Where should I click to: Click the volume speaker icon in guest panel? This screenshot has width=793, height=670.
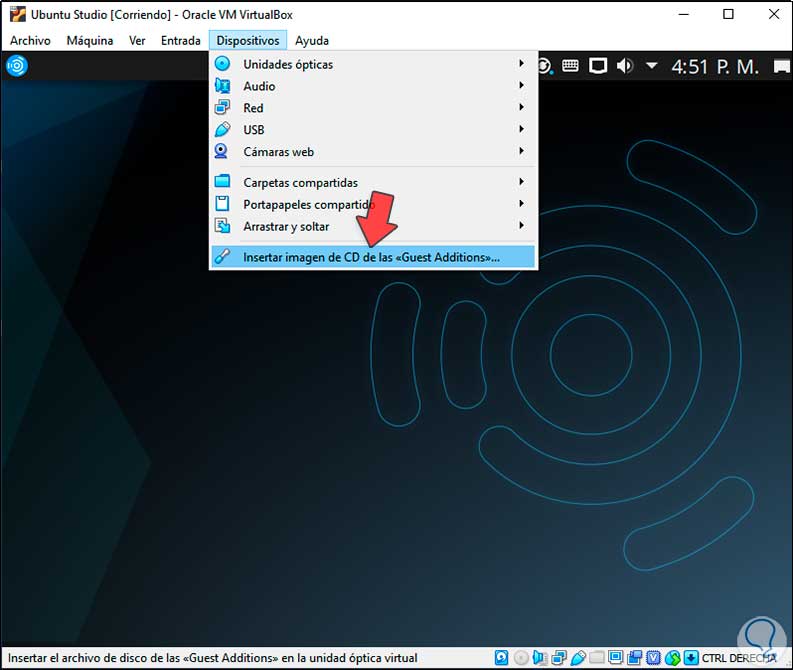click(625, 66)
